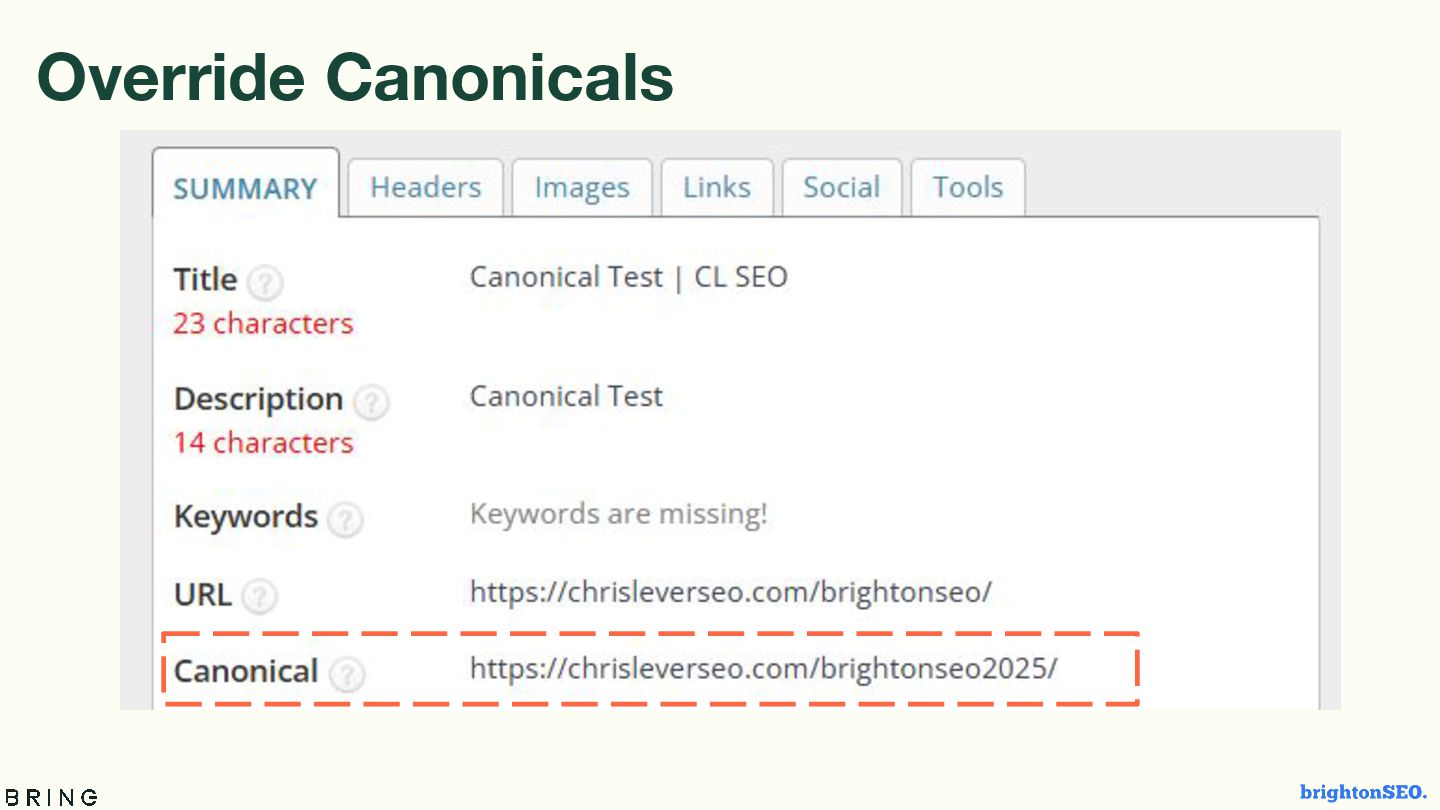
Task: Click the 'Keywords are missing!' message
Action: coord(618,515)
